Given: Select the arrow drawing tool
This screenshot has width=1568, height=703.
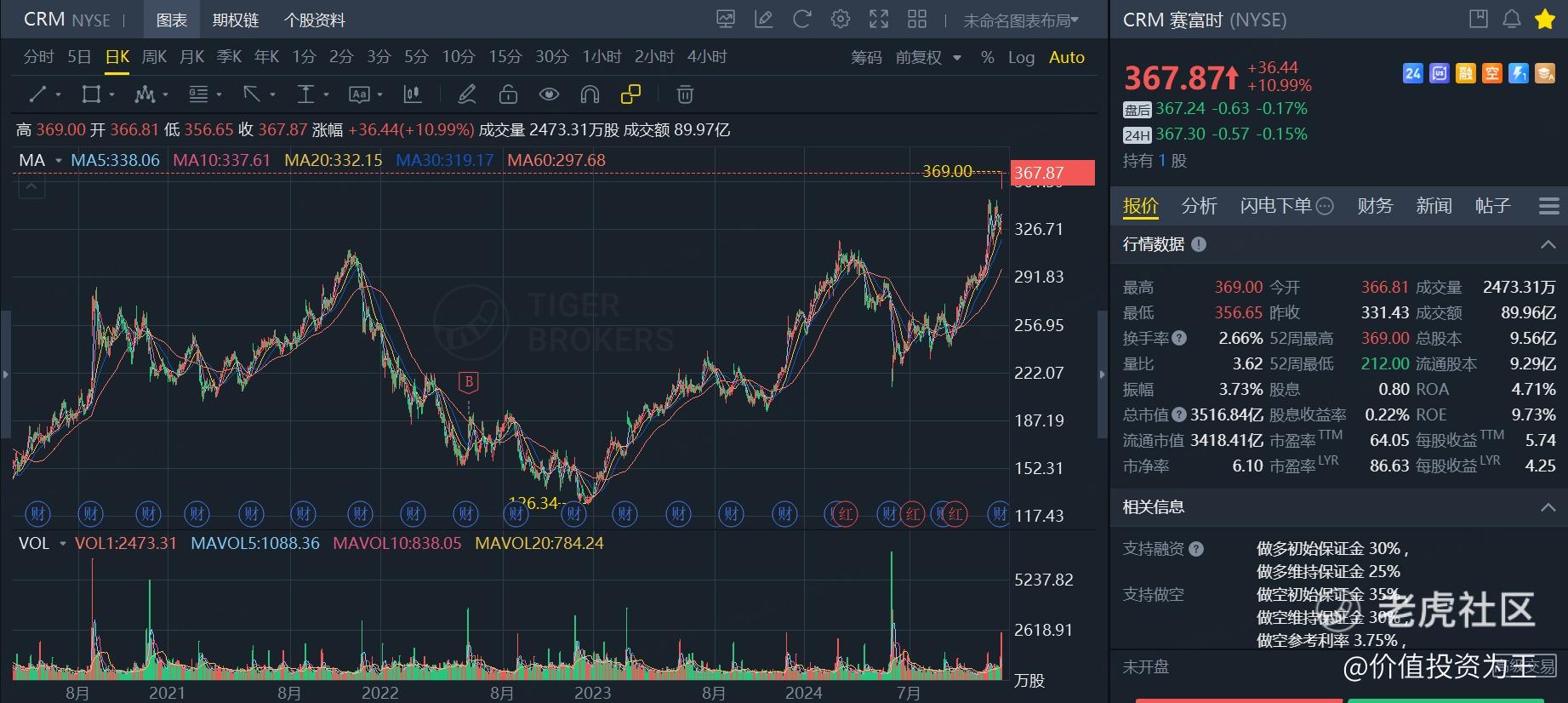Looking at the screenshot, I should pos(251,94).
